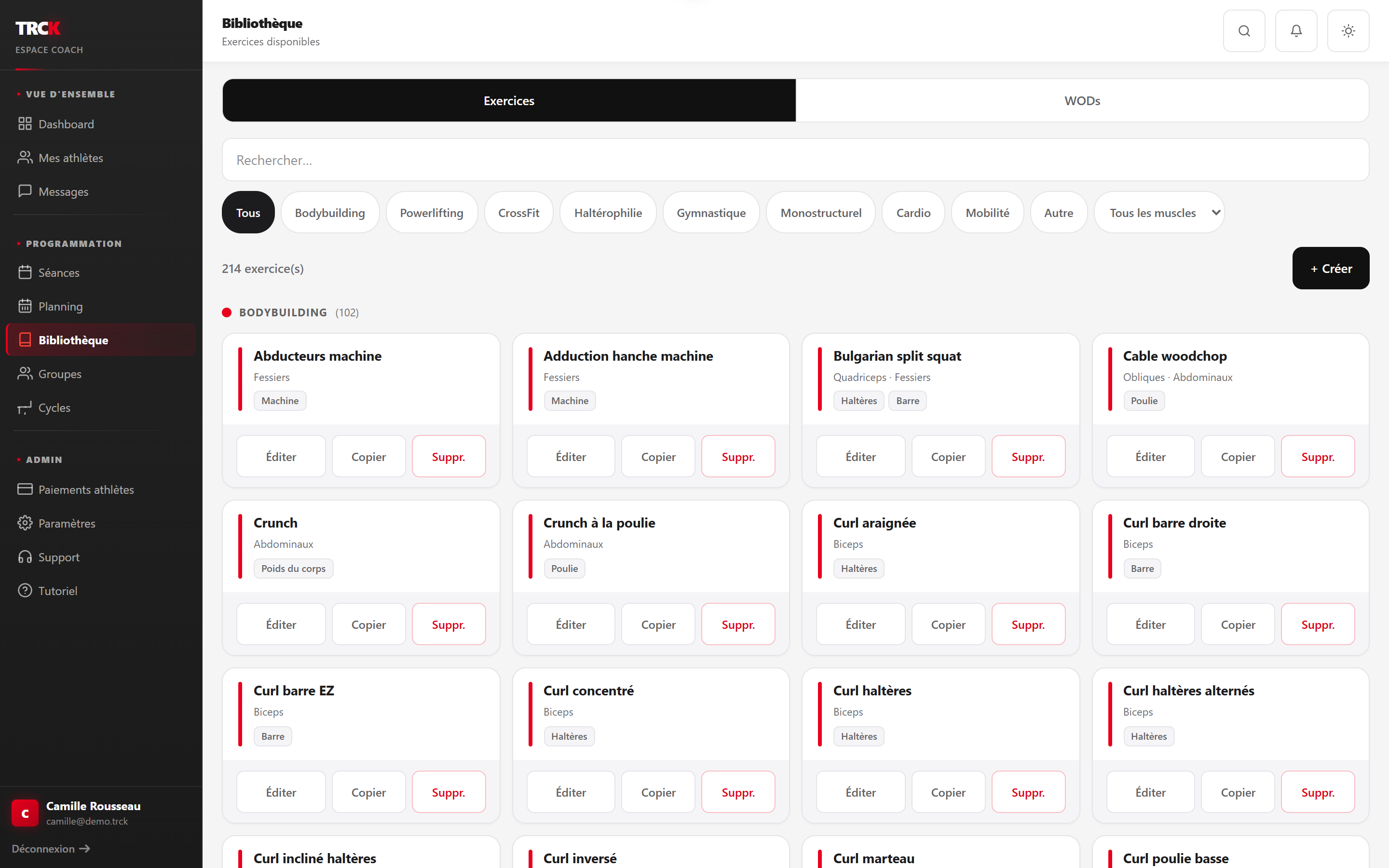Select the Tous filter chip
This screenshot has height=868, width=1389.
pos(248,212)
